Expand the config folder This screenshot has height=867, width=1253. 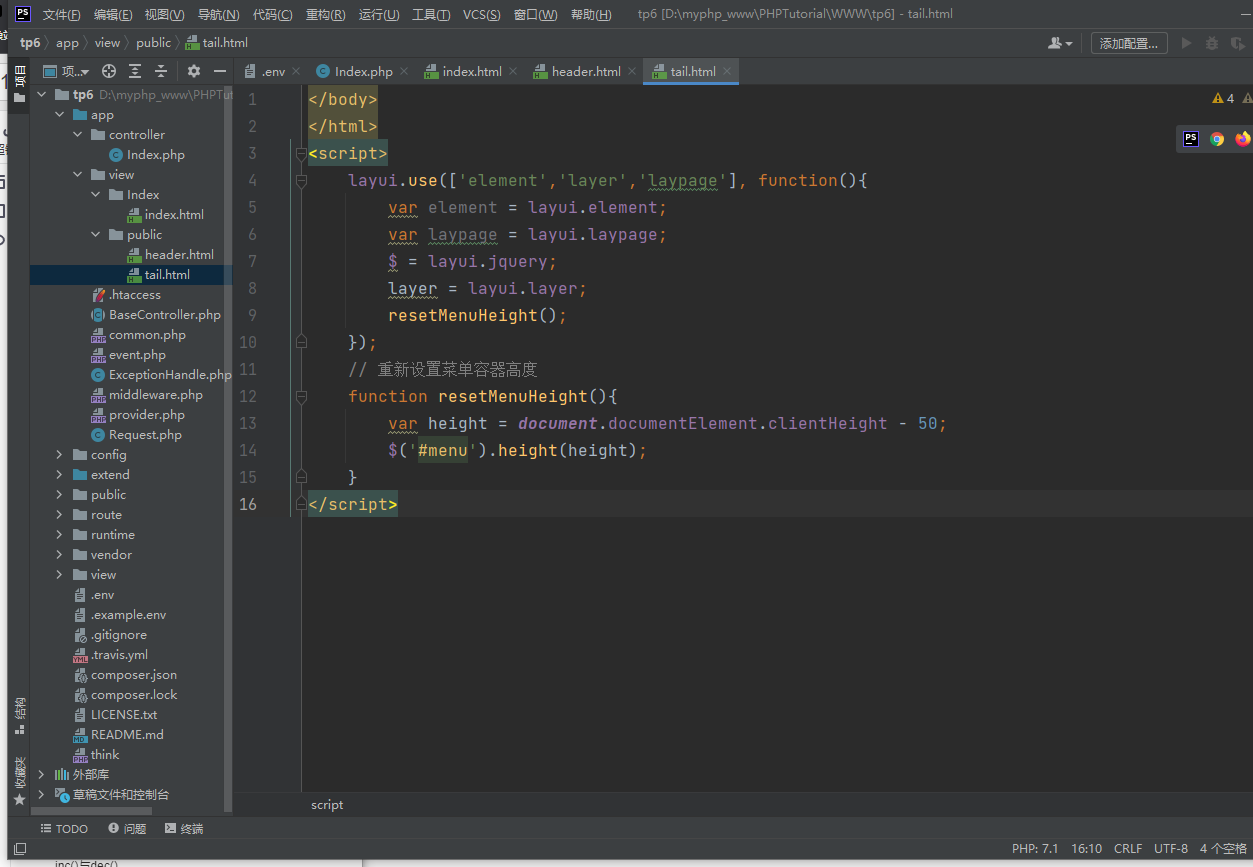coord(60,455)
